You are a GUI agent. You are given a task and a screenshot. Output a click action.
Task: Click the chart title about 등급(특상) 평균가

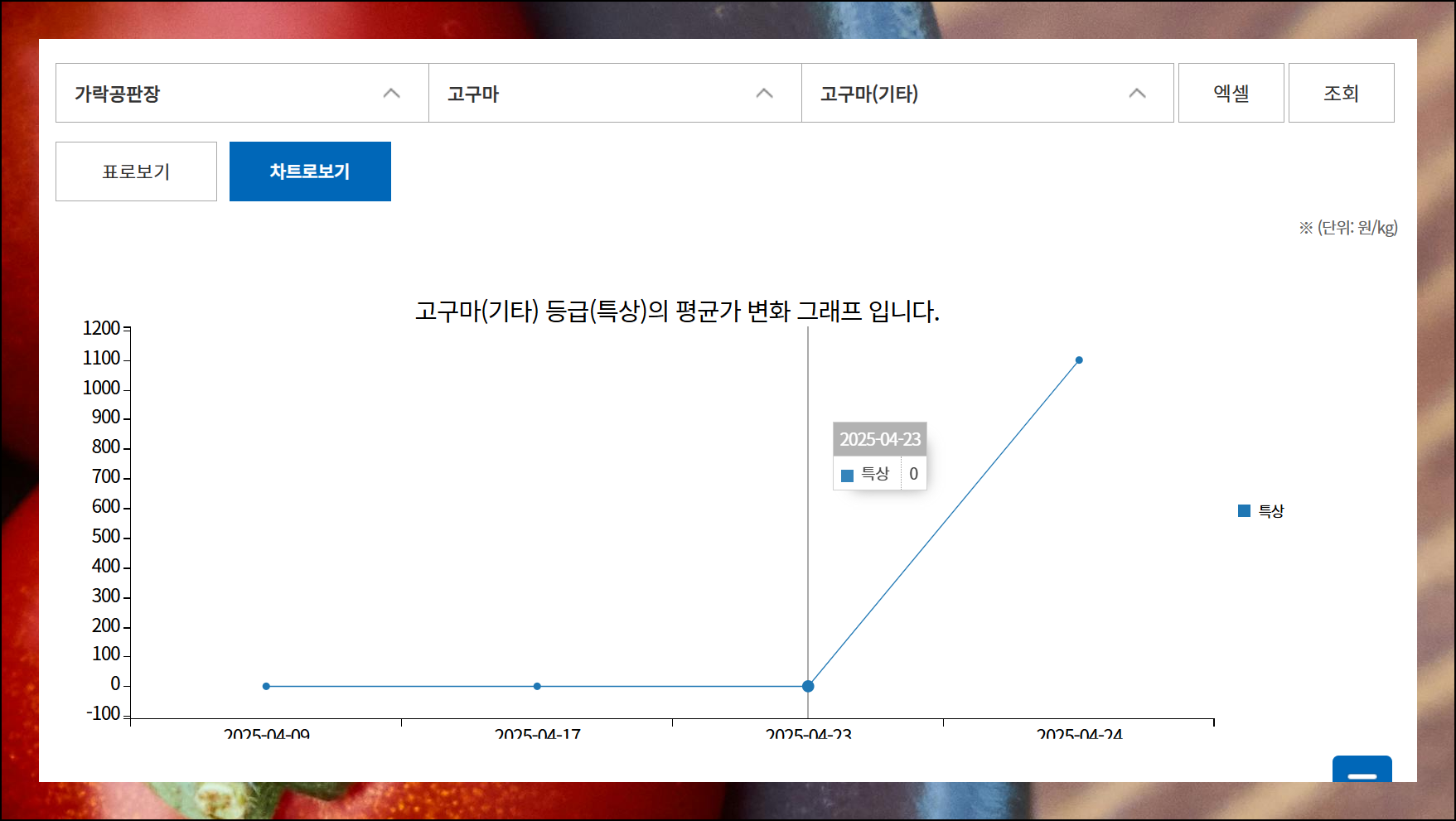tap(677, 311)
